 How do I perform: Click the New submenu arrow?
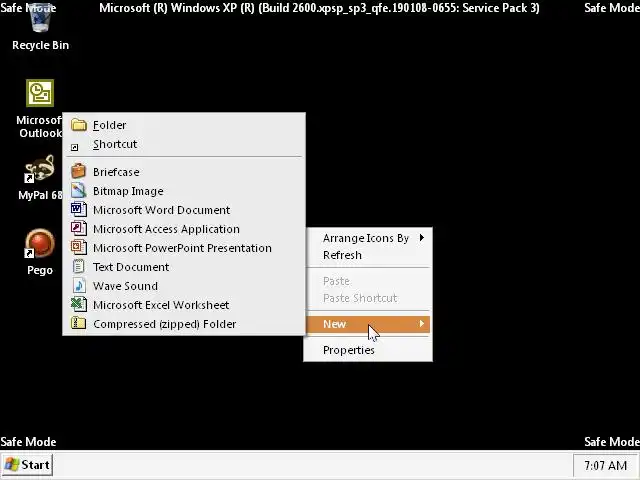tap(422, 323)
